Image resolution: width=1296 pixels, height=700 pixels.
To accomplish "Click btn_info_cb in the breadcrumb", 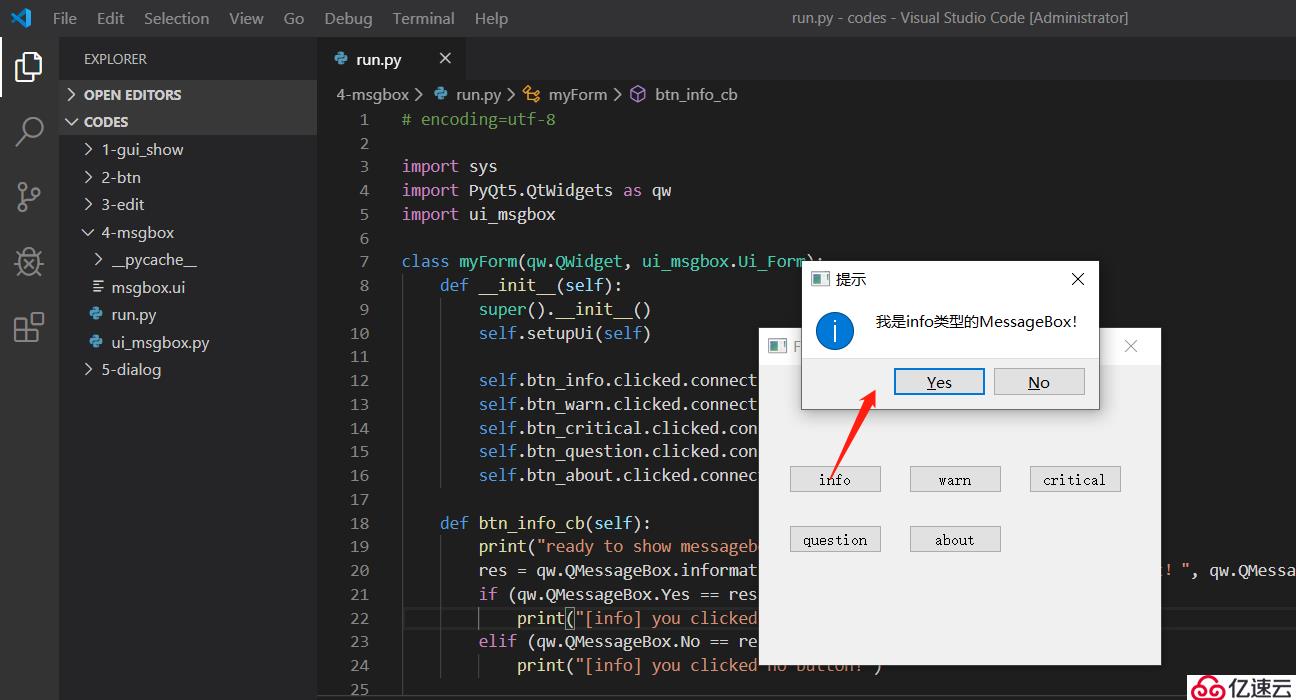I will 696,94.
